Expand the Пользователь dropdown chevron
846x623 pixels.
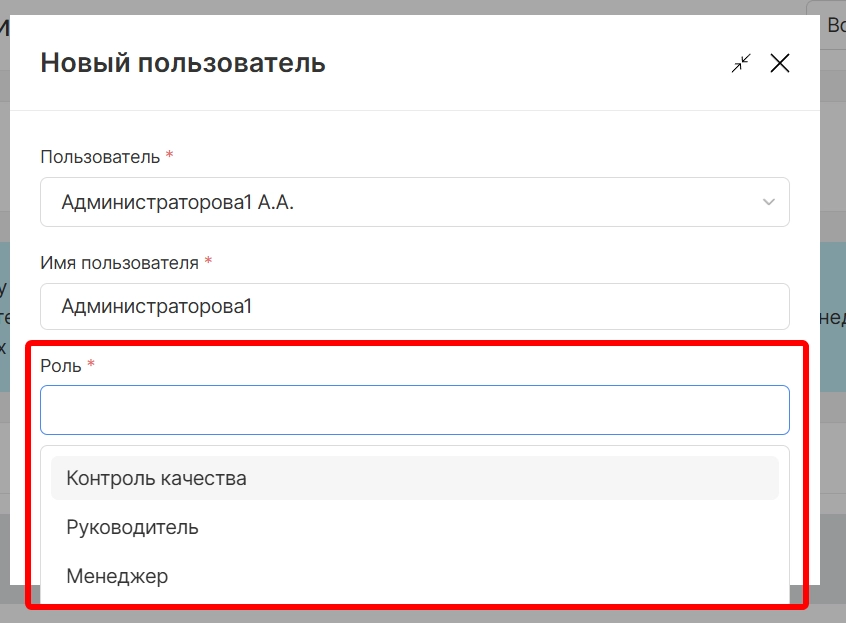[768, 202]
